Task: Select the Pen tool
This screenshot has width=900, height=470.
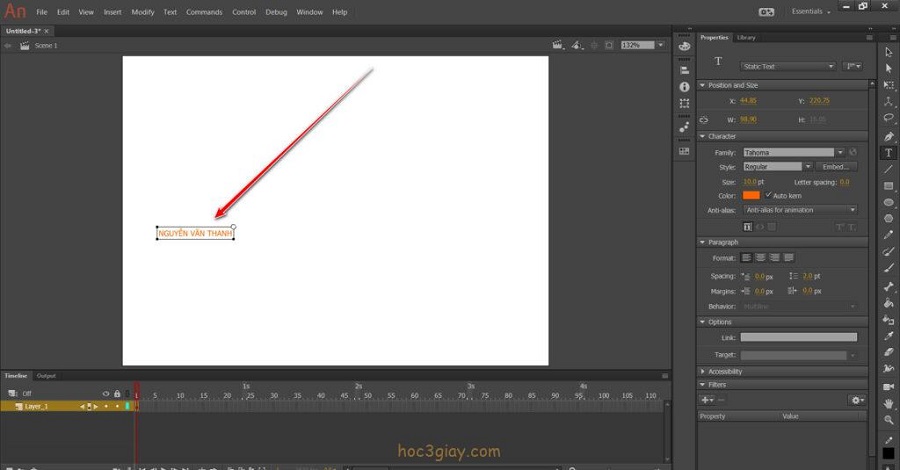Action: (888, 136)
